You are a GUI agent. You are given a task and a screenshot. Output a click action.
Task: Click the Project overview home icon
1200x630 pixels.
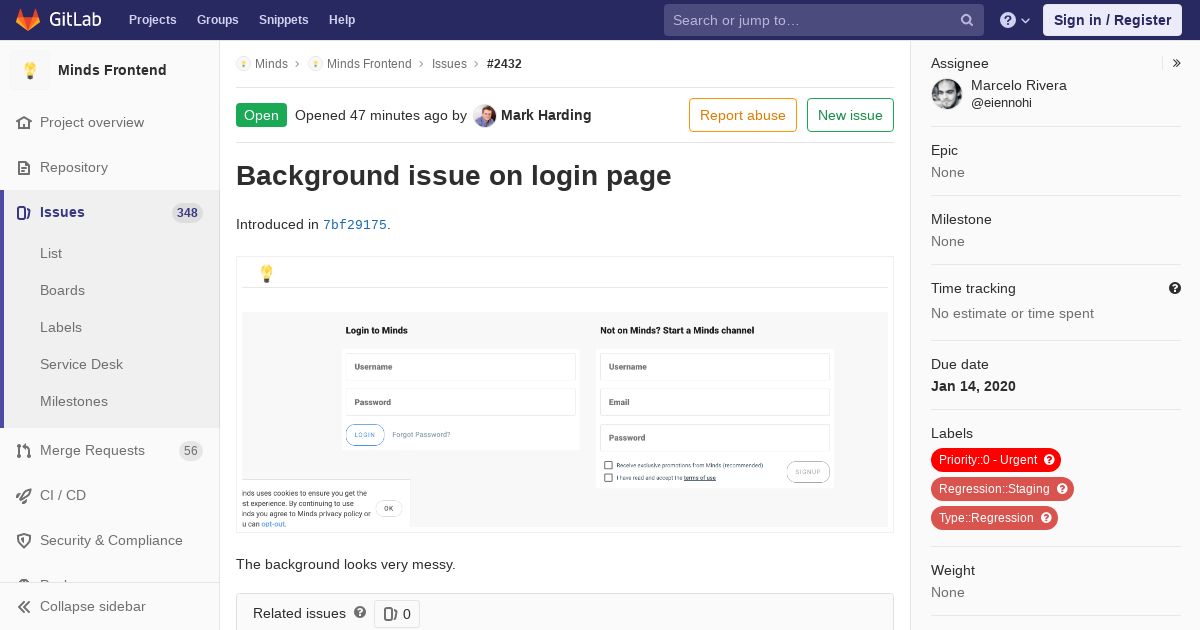coord(24,122)
